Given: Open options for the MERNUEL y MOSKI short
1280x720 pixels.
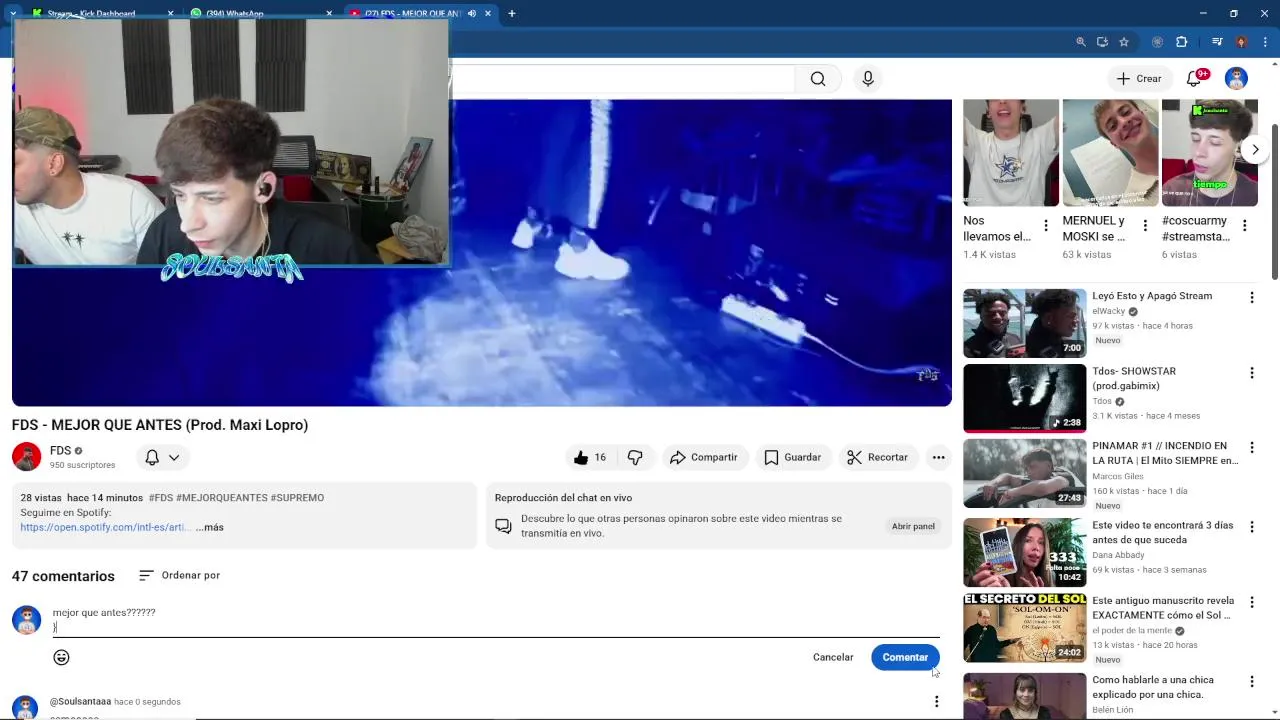Looking at the screenshot, I should 1145,226.
